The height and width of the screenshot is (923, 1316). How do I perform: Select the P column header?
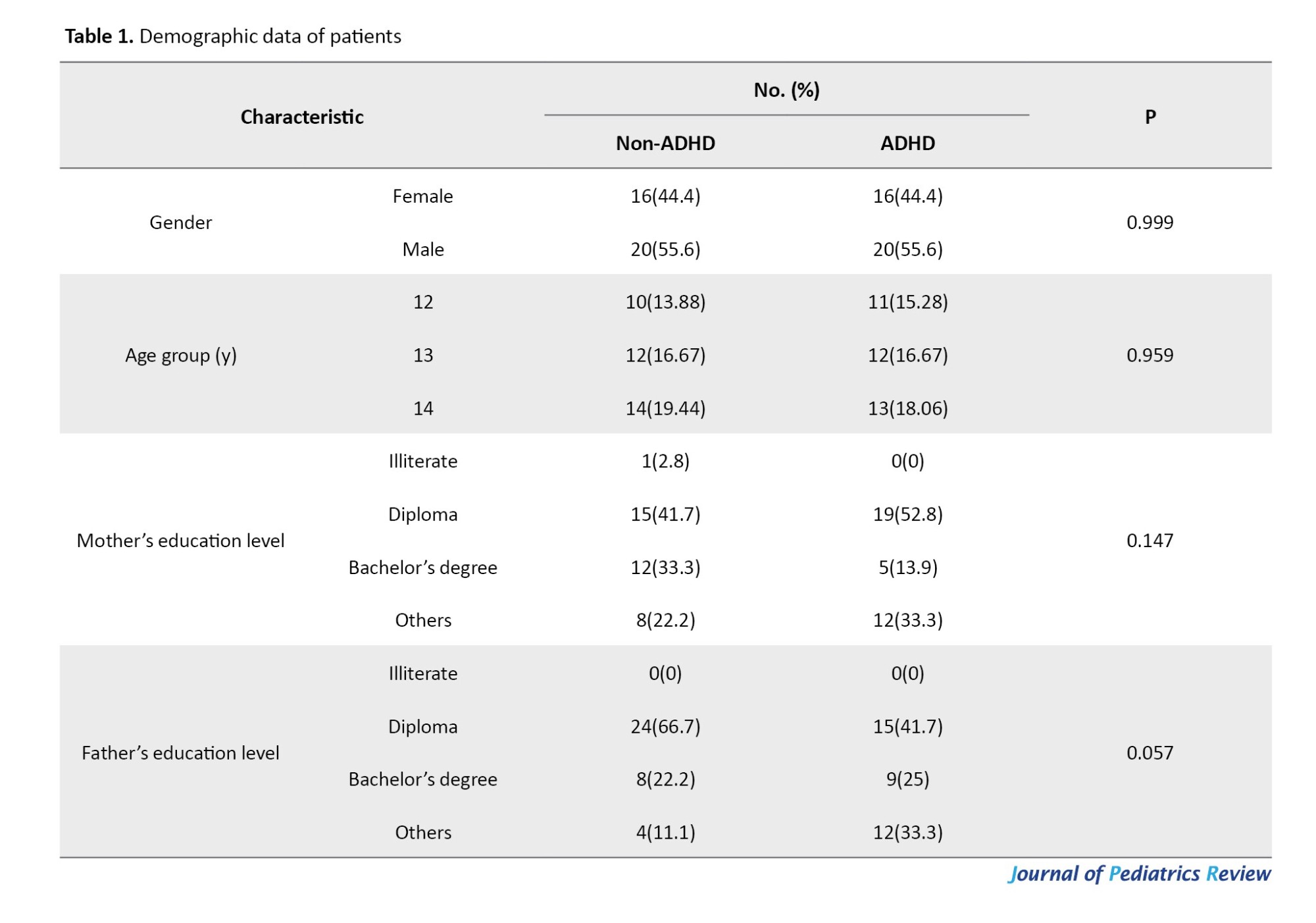click(1150, 117)
